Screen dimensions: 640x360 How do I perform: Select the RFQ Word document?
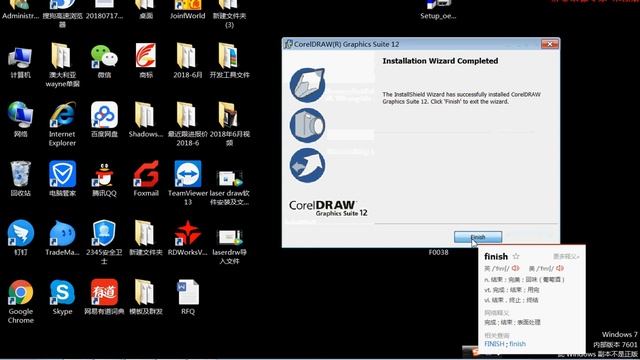(x=188, y=297)
